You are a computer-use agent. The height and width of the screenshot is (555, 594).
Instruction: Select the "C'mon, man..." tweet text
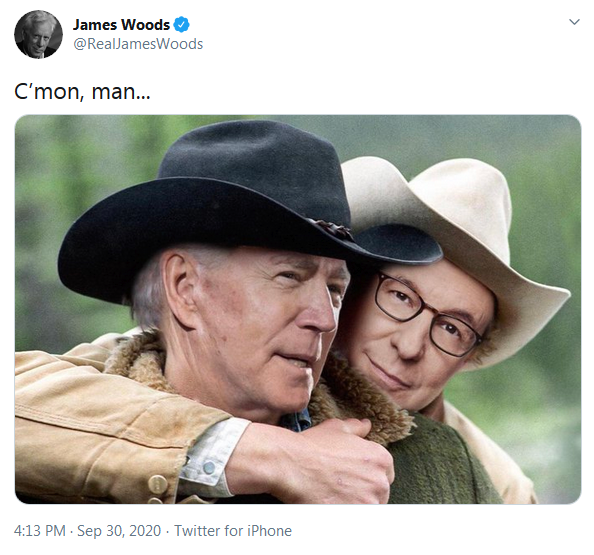point(82,92)
